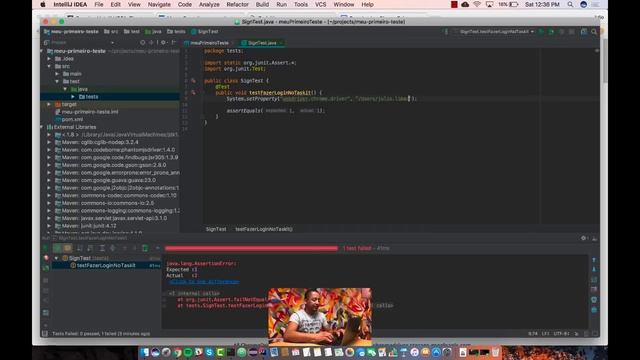Collapse the SignTest results node
Viewport: 640px width, 360px height.
point(57,258)
